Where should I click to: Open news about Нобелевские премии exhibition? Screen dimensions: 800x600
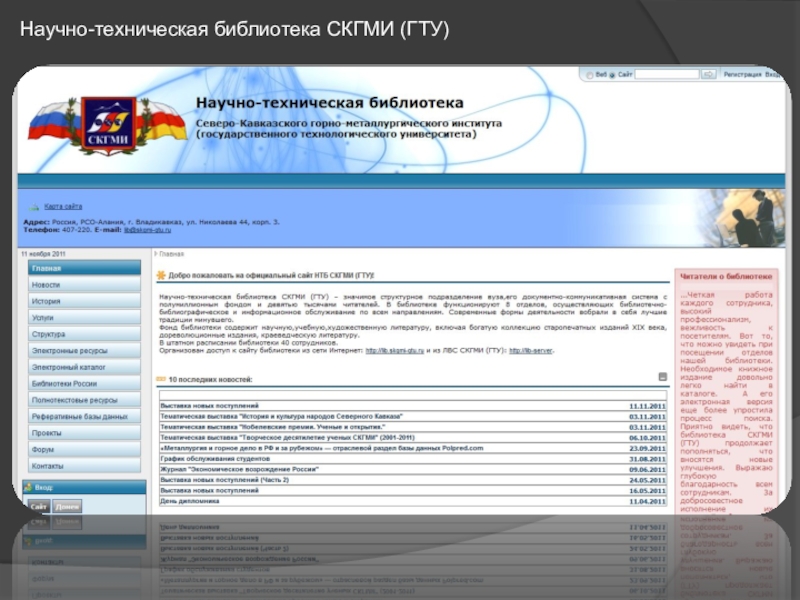click(x=273, y=427)
